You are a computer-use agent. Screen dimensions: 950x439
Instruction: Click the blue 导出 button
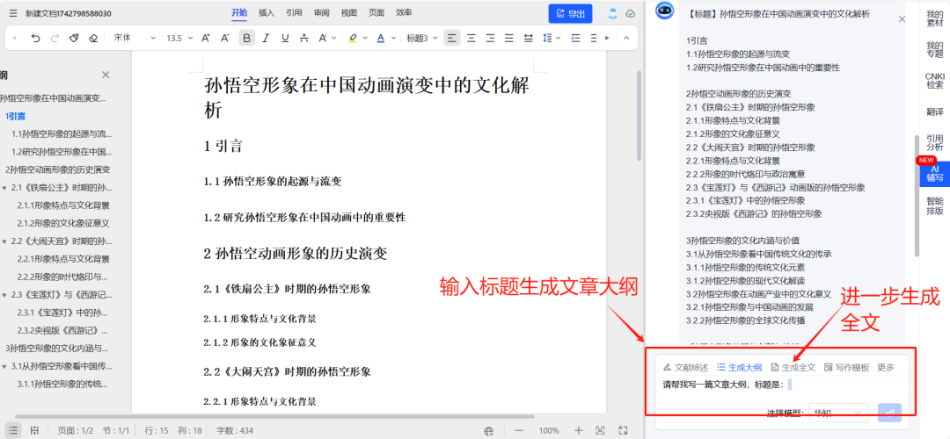570,14
